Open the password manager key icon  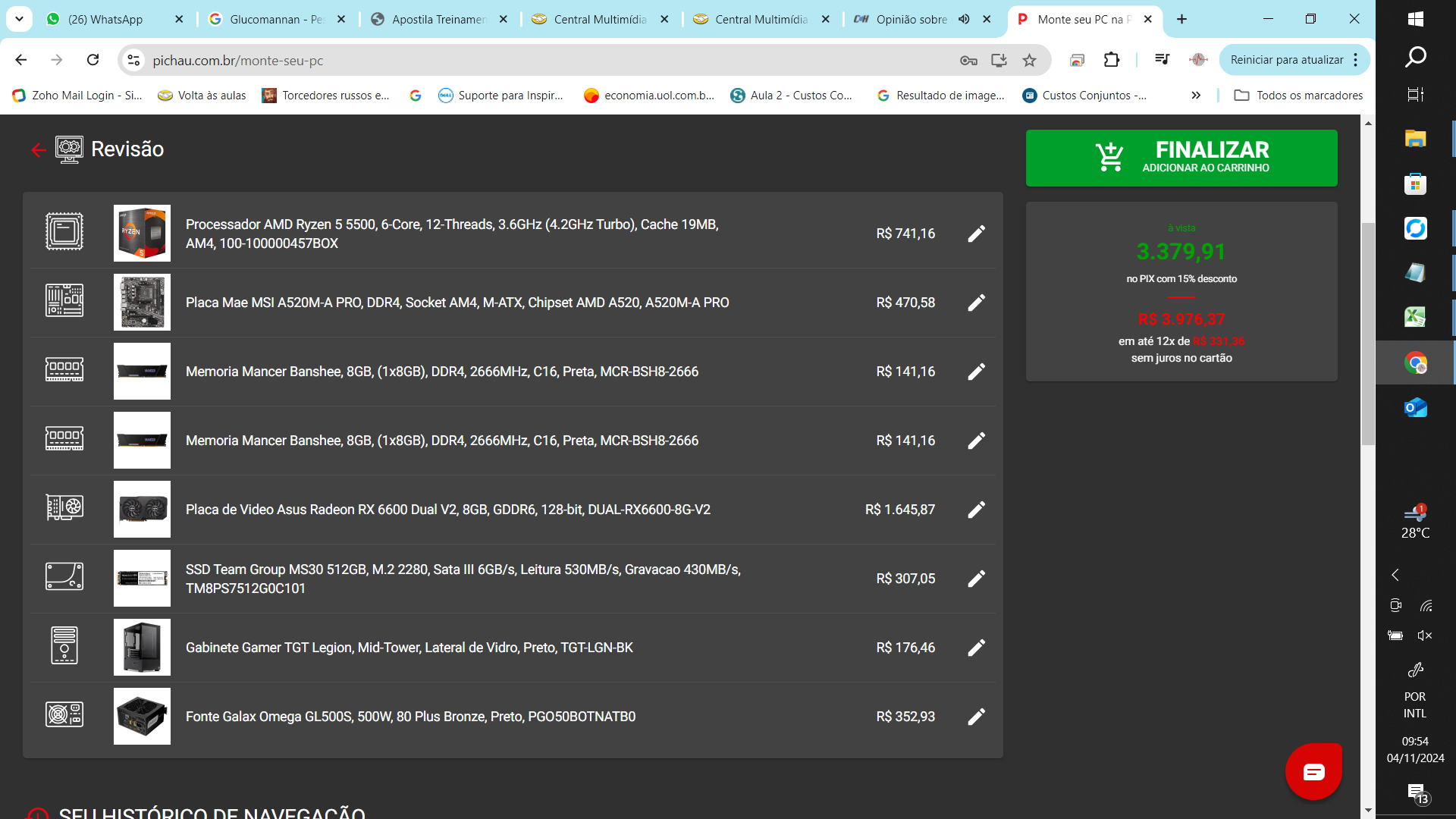point(968,61)
